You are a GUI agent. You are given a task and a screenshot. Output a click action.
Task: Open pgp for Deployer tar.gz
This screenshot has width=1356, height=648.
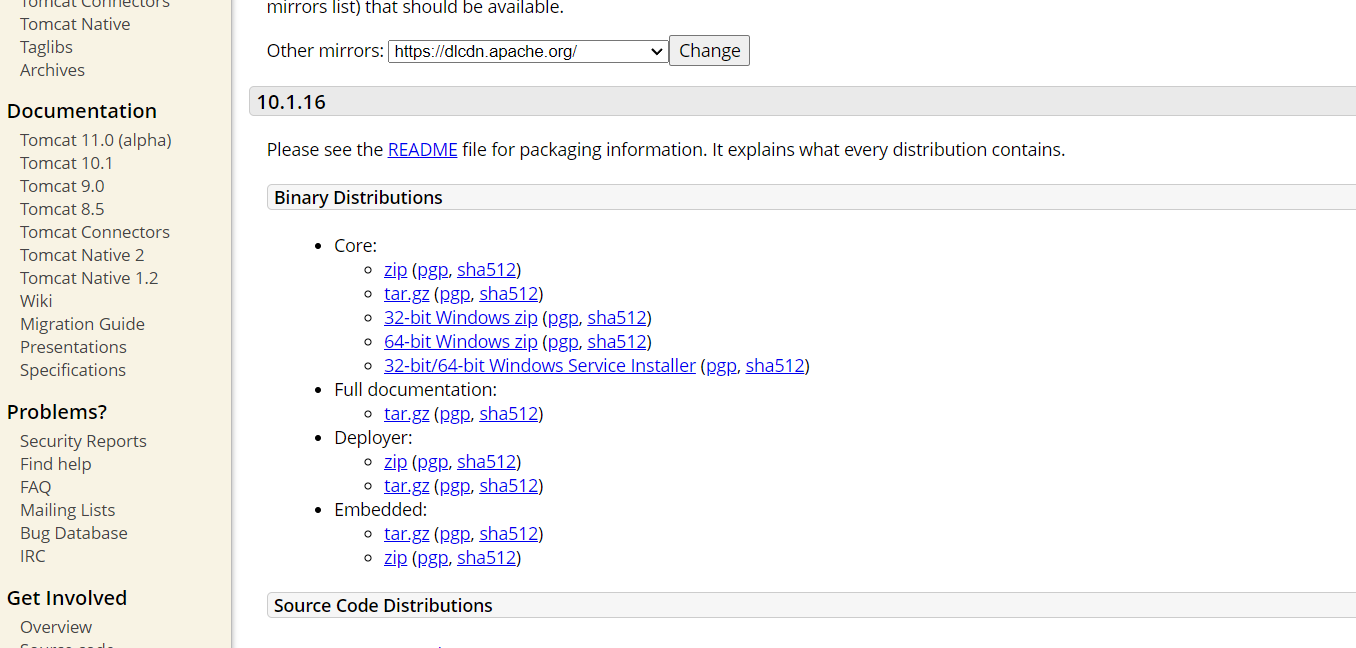[454, 486]
